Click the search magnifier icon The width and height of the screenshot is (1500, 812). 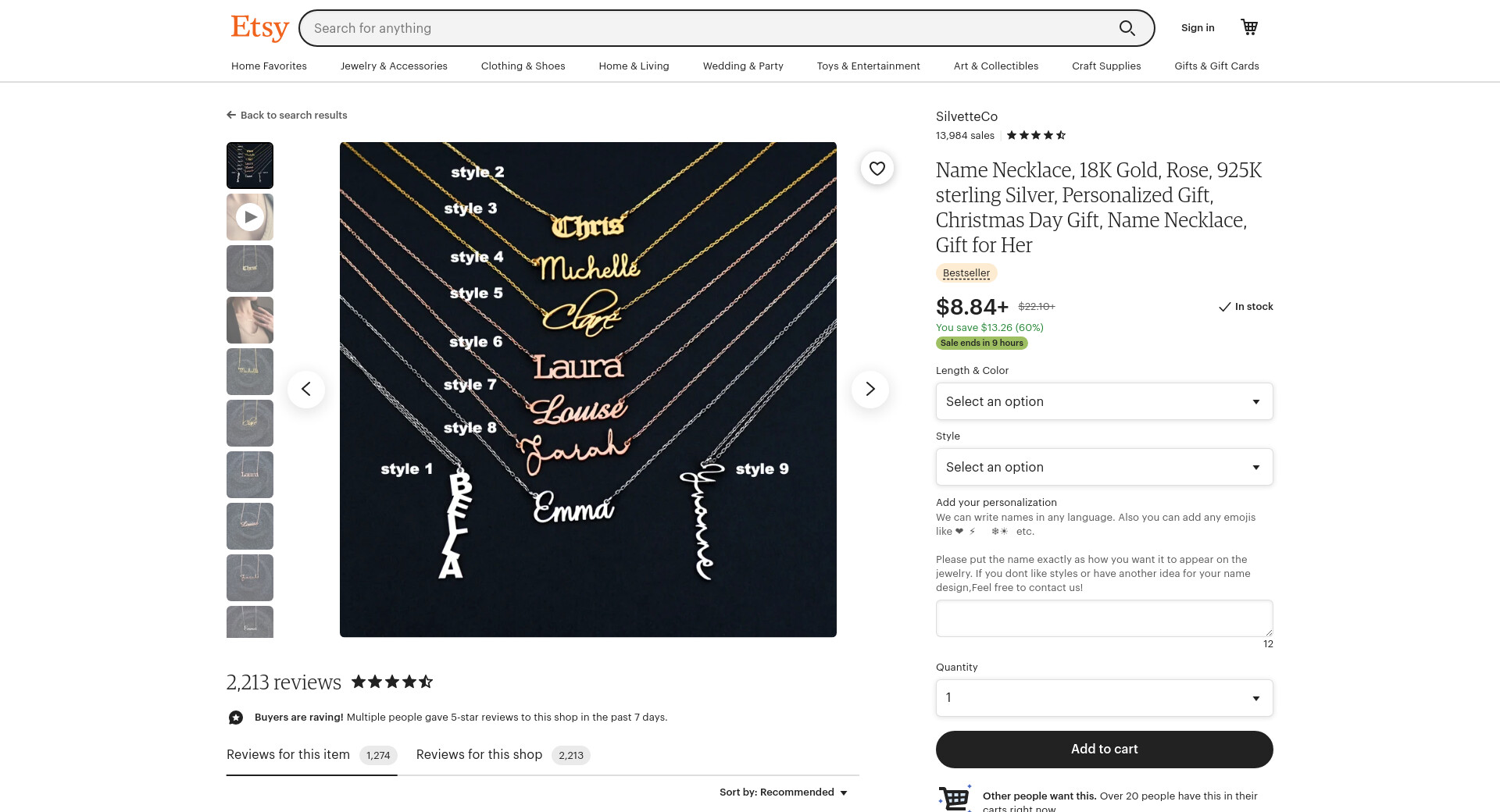pos(1127,28)
